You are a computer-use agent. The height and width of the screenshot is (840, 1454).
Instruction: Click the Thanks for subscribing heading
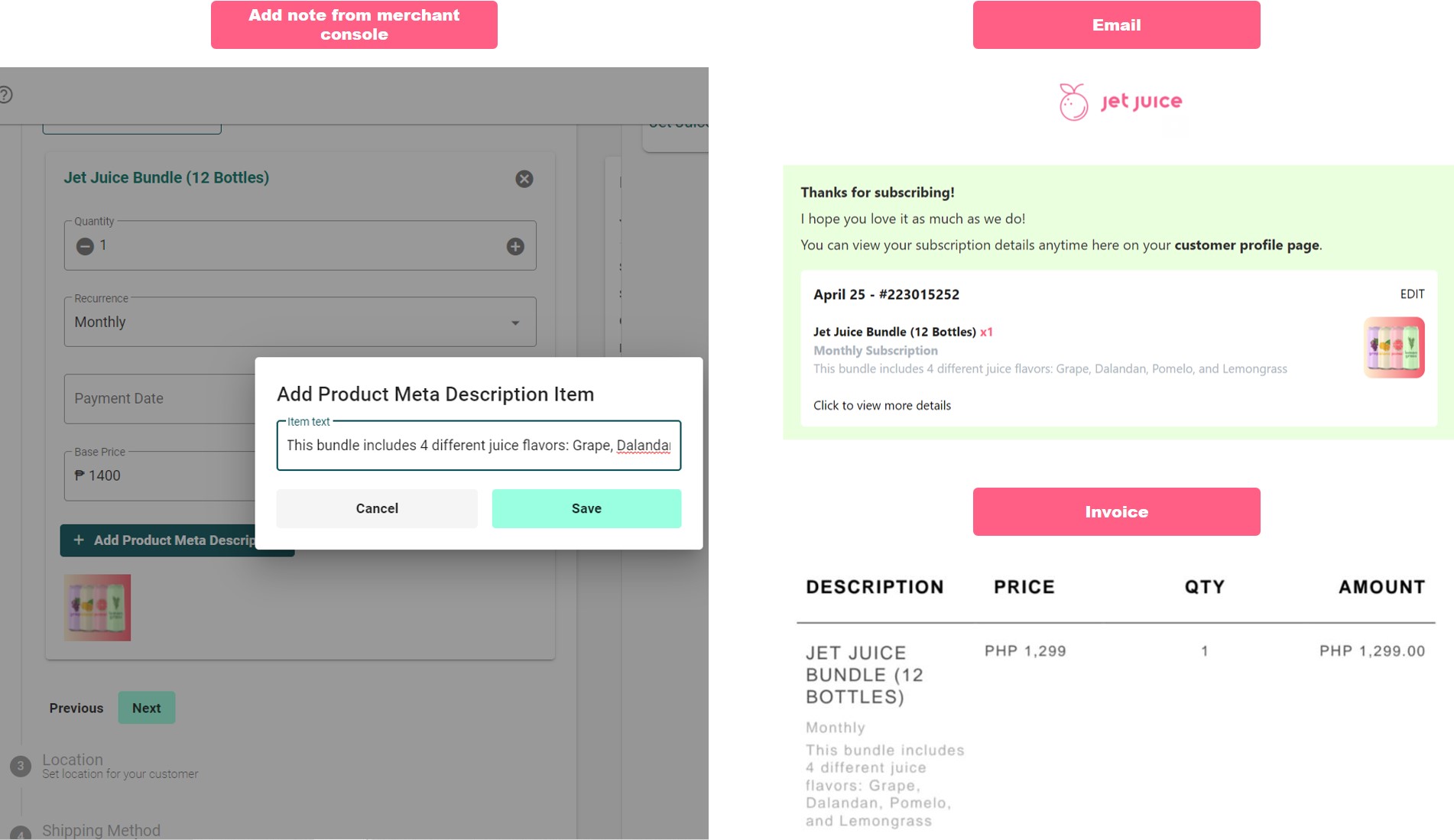click(x=878, y=193)
